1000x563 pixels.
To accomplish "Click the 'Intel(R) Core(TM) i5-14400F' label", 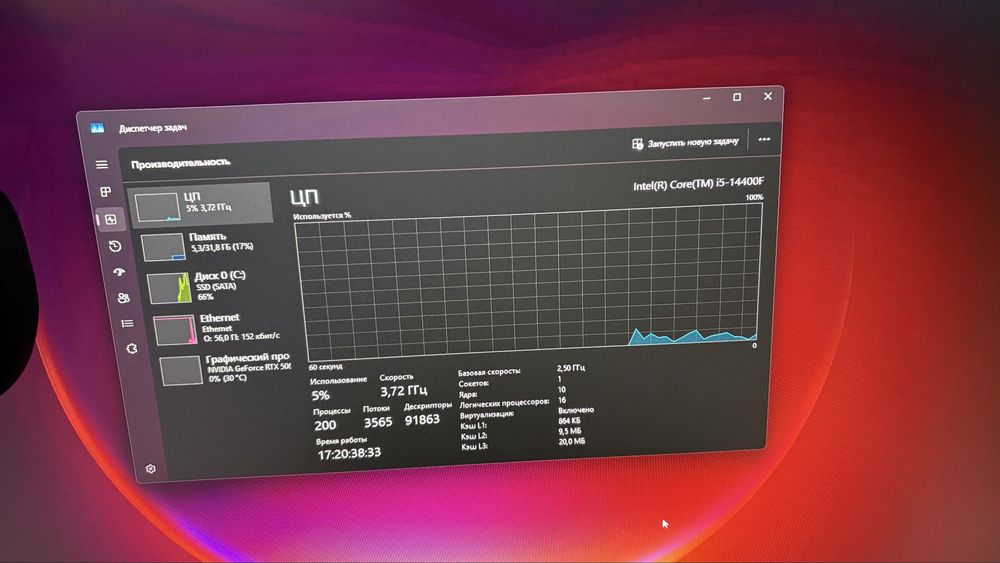I will [698, 184].
